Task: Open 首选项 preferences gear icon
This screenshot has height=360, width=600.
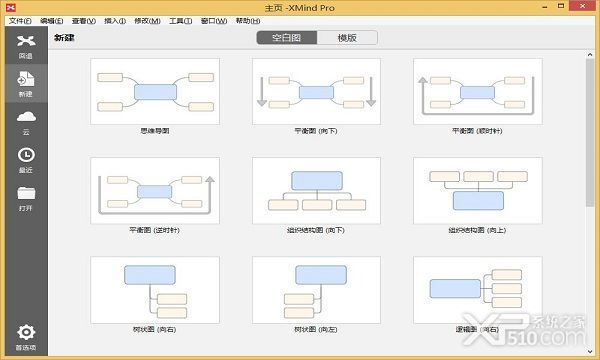Action: [x=26, y=332]
